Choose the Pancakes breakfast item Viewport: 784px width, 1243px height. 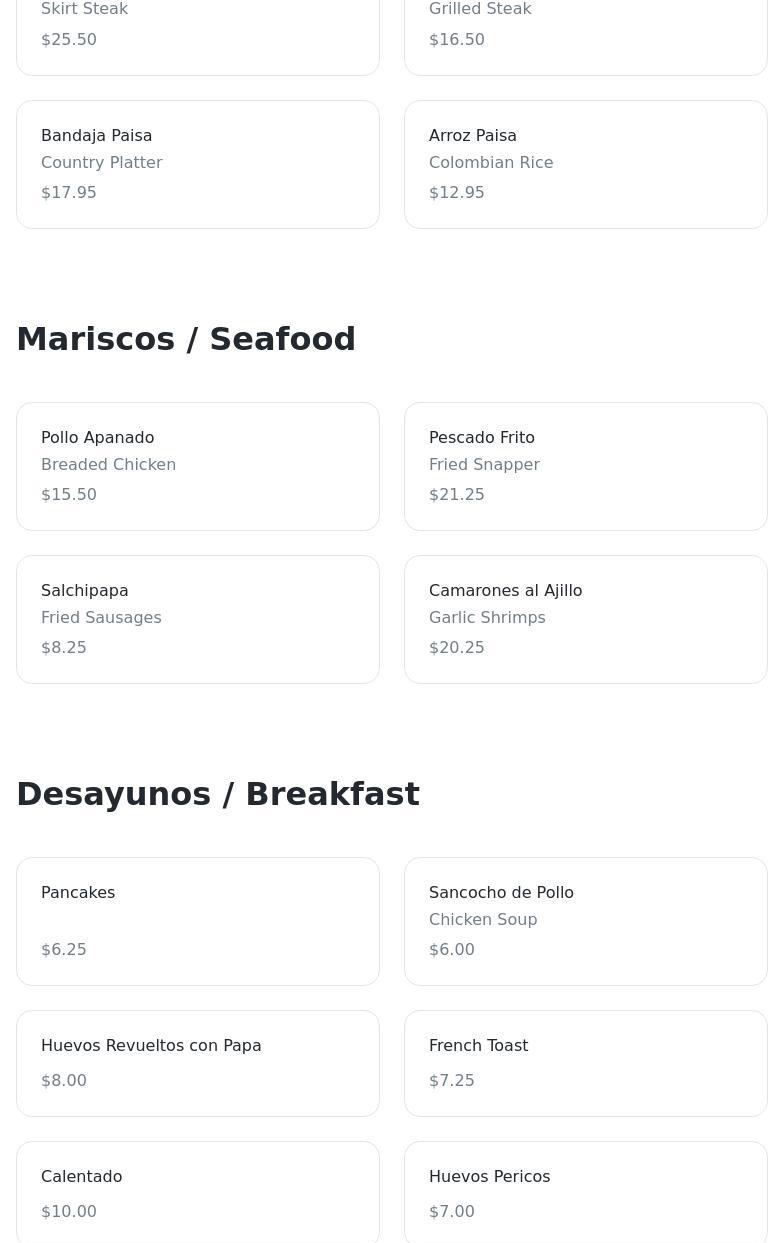[x=197, y=921]
